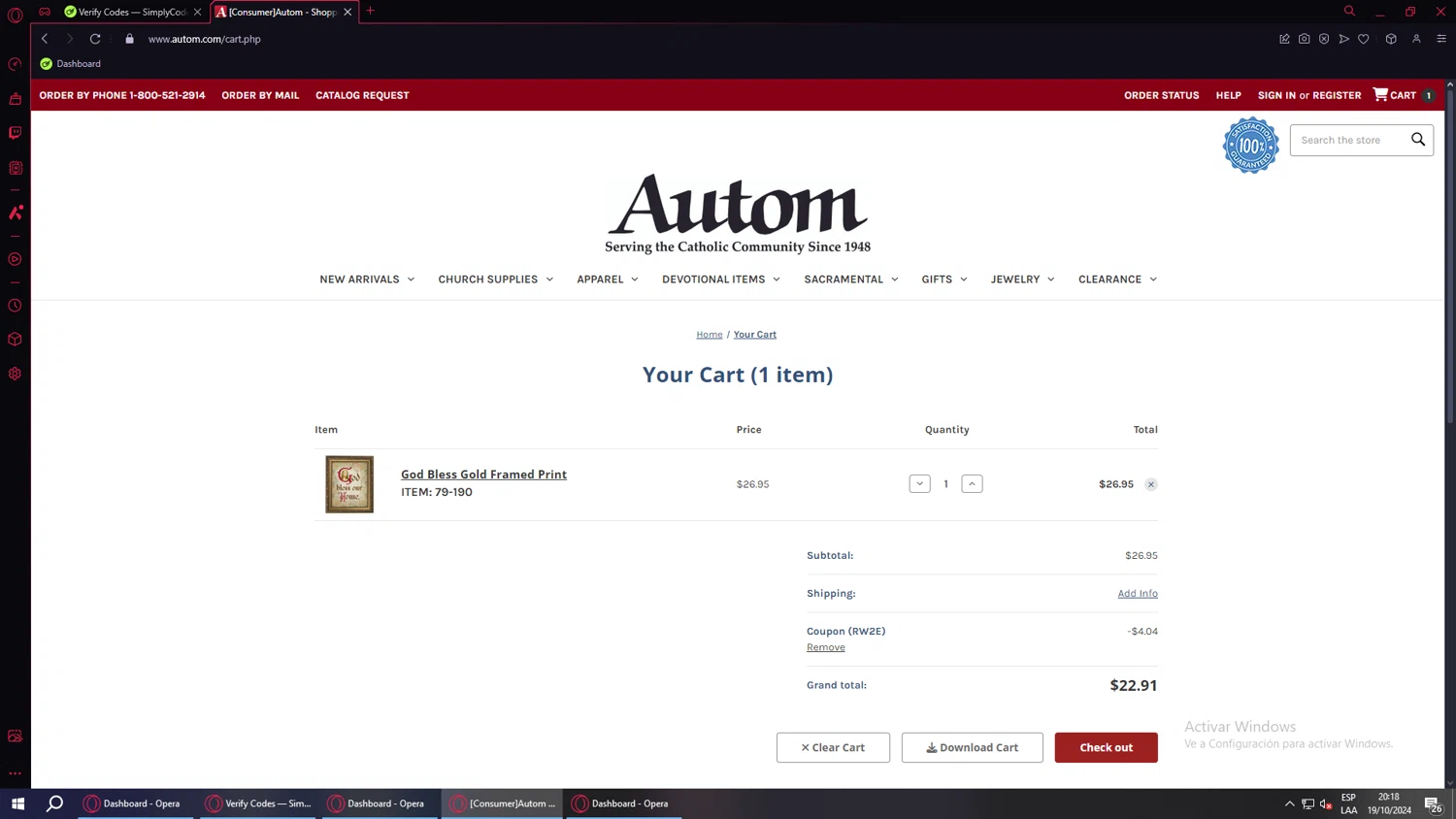Reload the page
The width and height of the screenshot is (1456, 819).
point(95,39)
